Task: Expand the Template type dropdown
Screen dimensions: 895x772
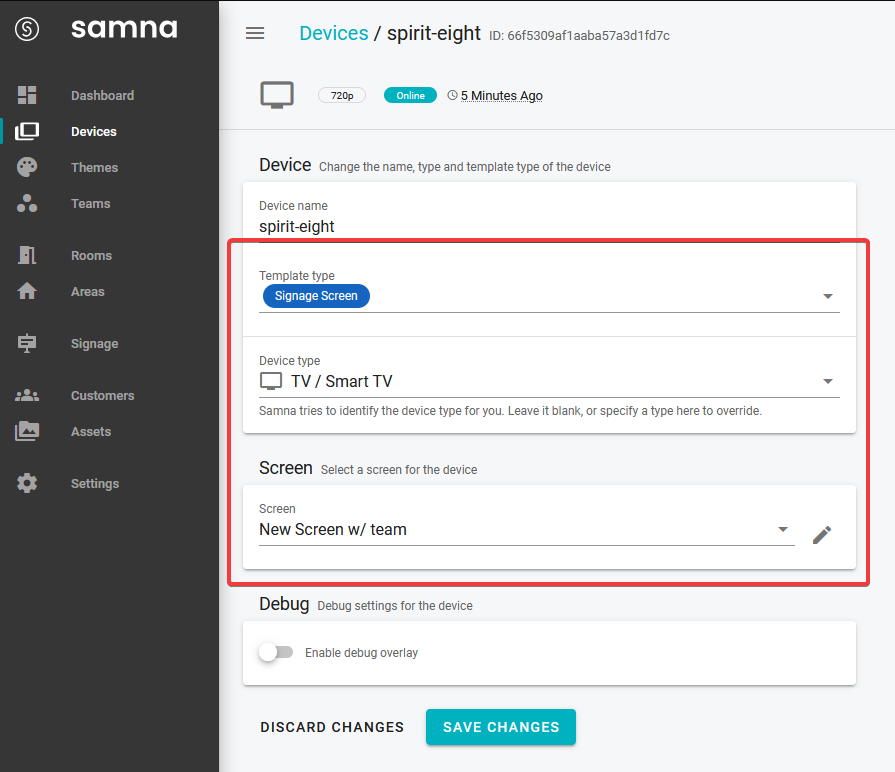Action: [827, 297]
